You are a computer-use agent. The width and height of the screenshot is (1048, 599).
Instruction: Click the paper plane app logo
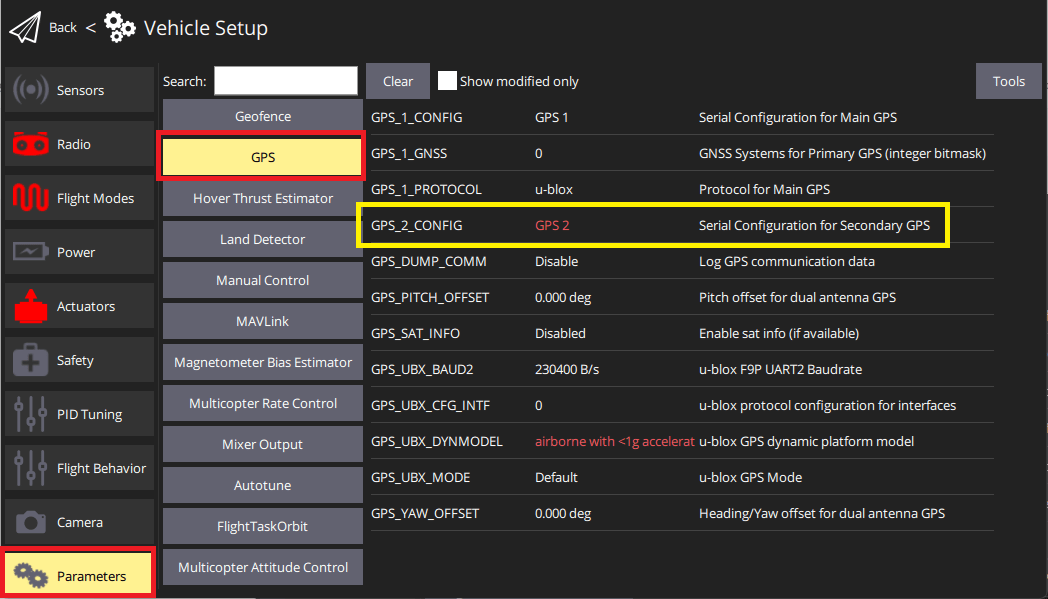tap(25, 26)
